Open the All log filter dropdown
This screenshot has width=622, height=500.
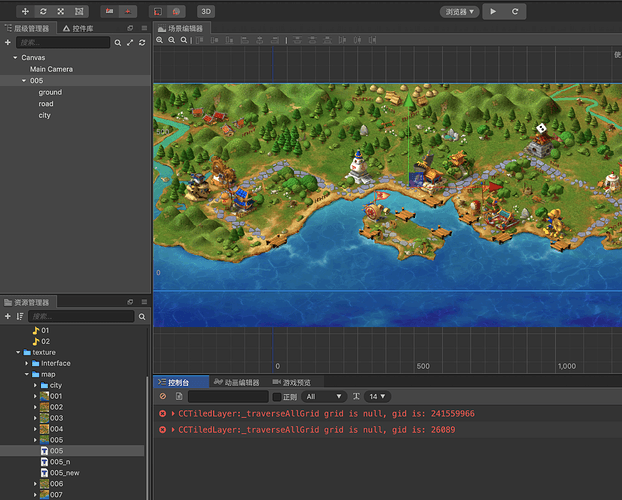[323, 397]
